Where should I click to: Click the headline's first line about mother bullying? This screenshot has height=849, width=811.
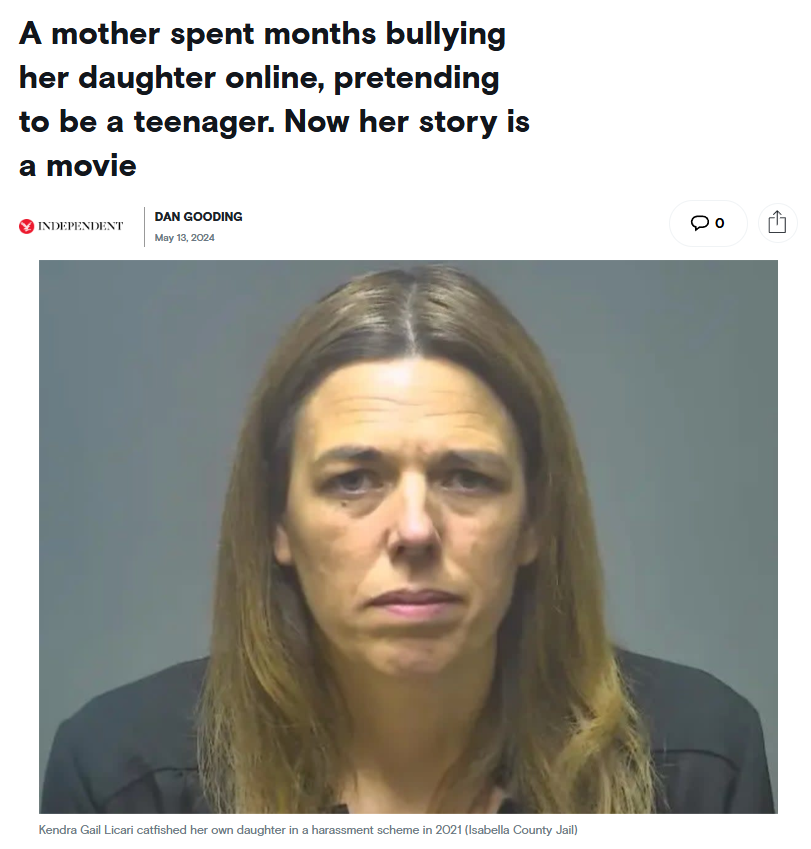262,36
